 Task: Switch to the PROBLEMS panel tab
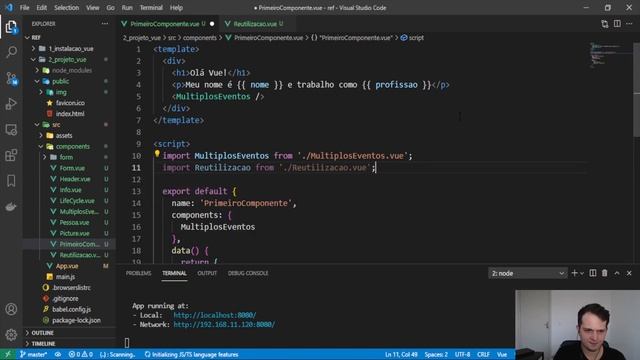point(138,273)
